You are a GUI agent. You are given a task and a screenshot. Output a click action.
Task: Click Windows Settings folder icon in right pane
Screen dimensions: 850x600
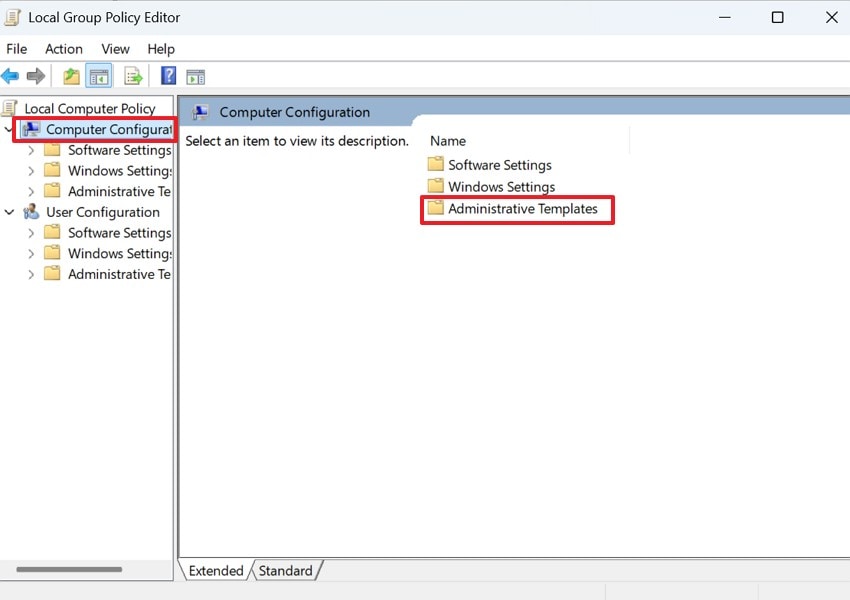pyautogui.click(x=435, y=186)
